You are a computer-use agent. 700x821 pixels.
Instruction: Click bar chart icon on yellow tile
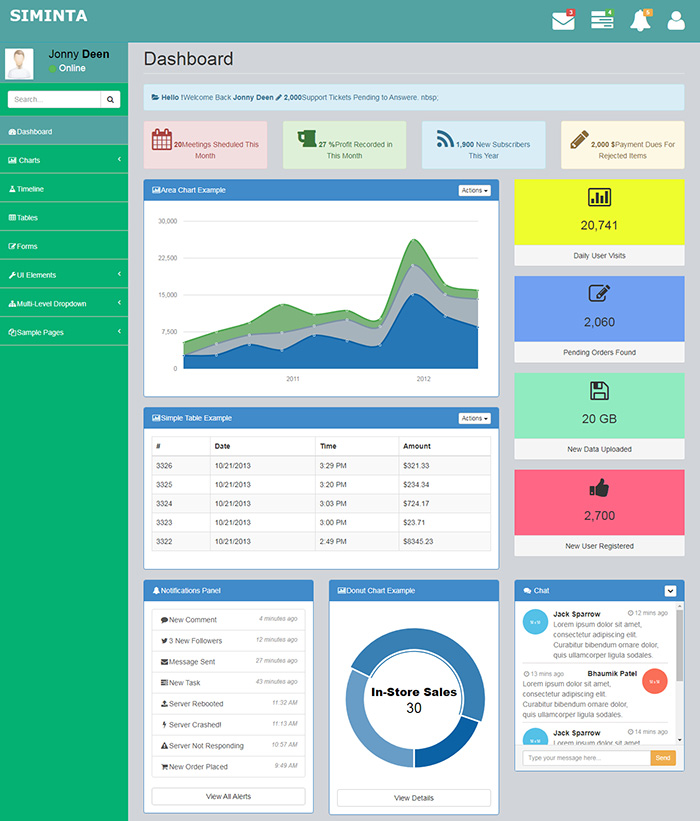[599, 197]
